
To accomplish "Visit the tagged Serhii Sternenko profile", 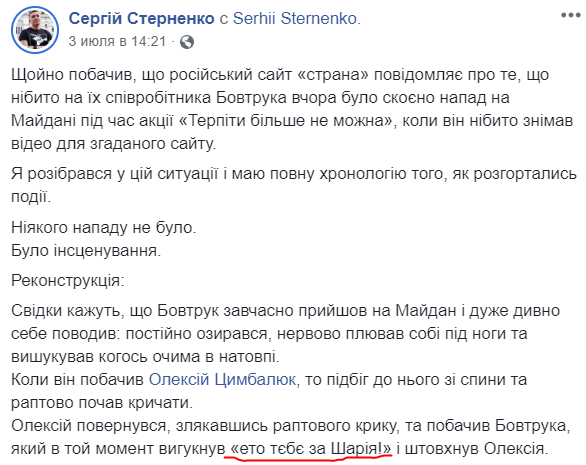I will pos(295,18).
